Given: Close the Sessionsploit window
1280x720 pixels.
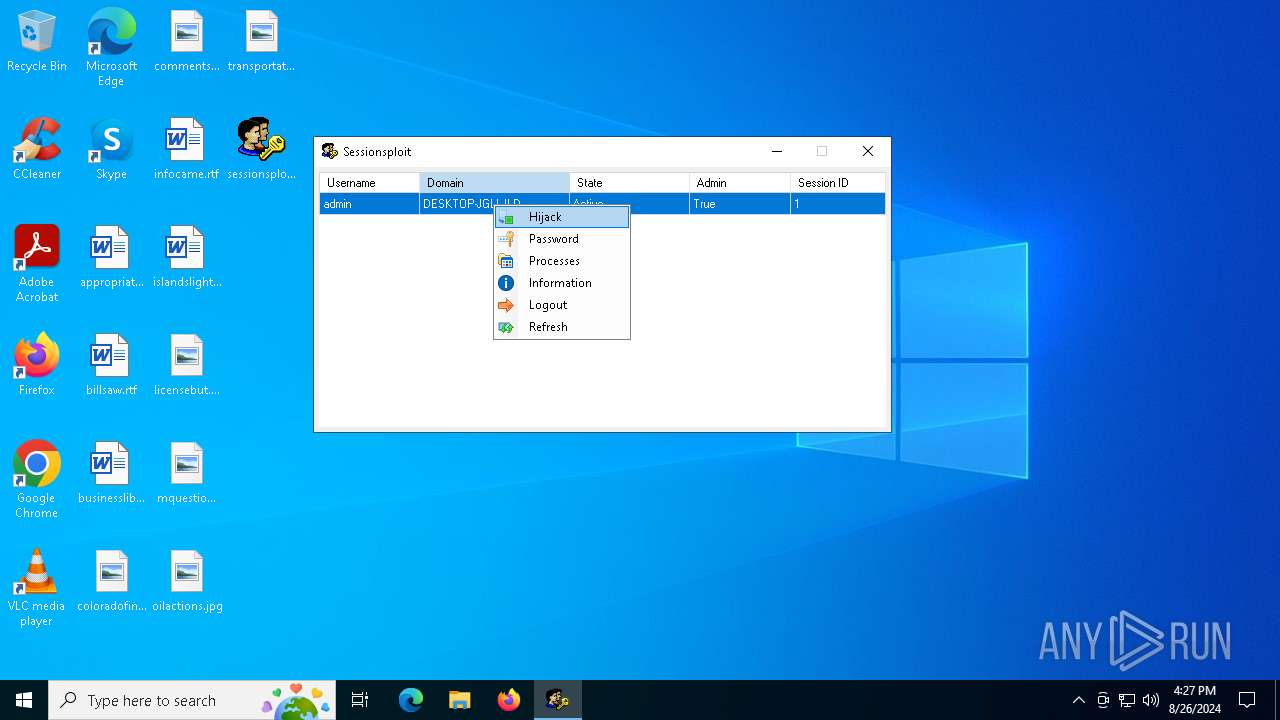Looking at the screenshot, I should [868, 152].
